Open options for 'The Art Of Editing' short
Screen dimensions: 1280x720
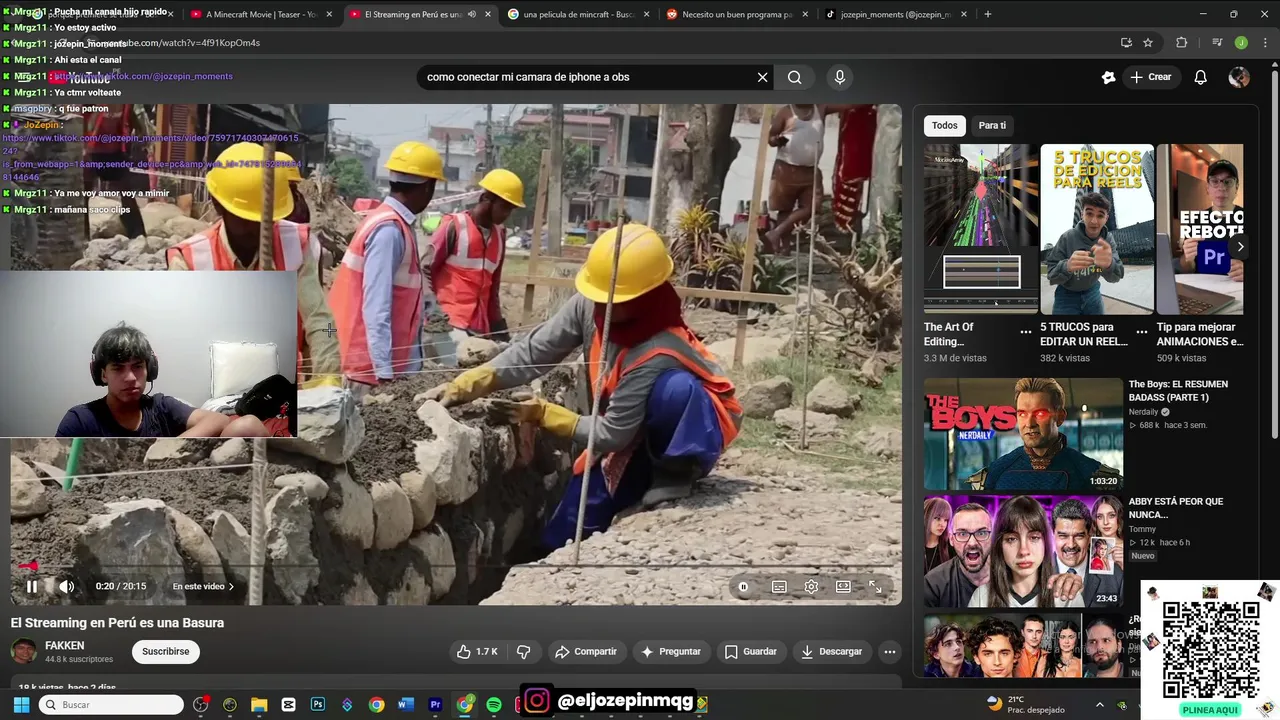coord(1025,331)
